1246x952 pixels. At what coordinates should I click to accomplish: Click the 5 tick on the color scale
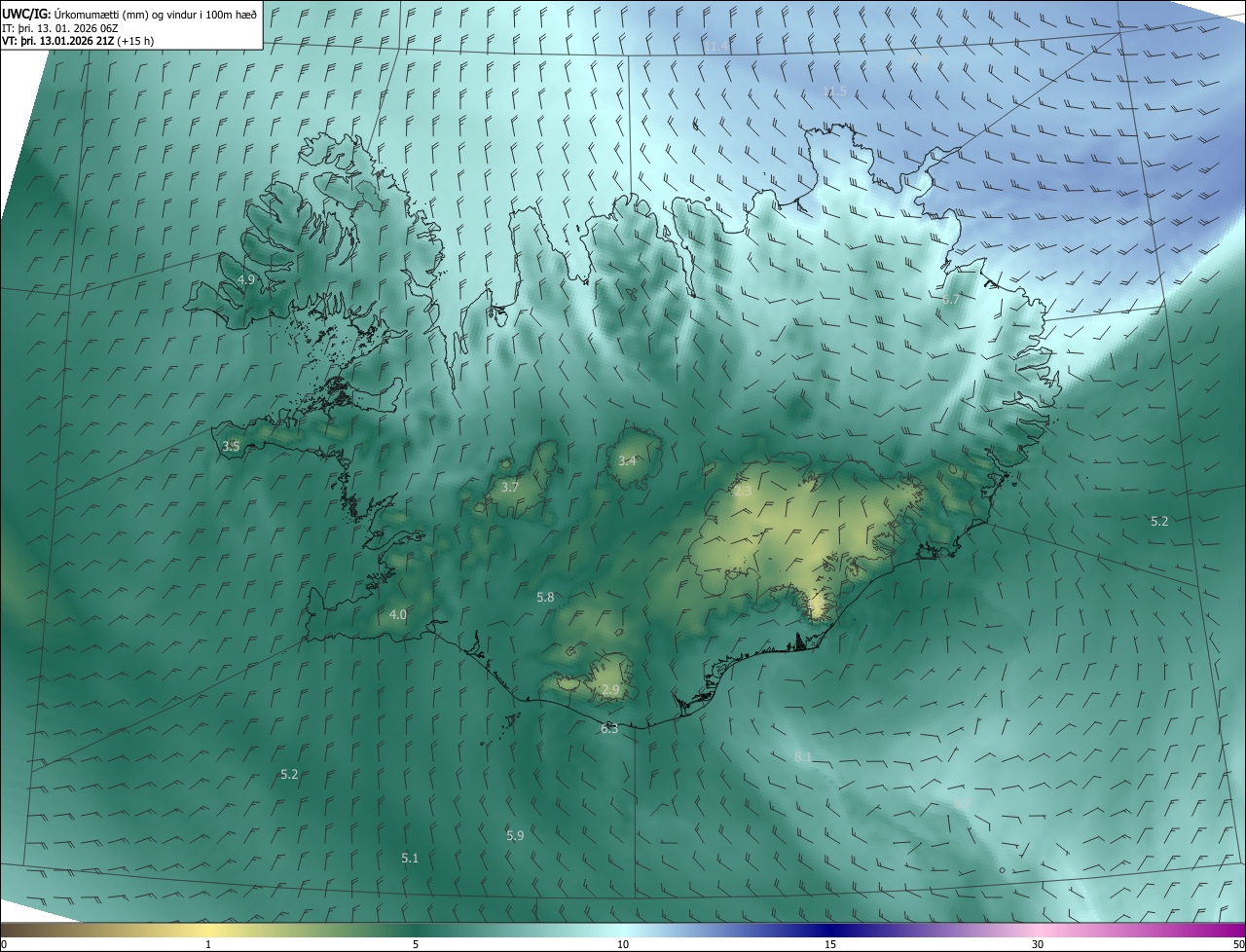point(416,944)
